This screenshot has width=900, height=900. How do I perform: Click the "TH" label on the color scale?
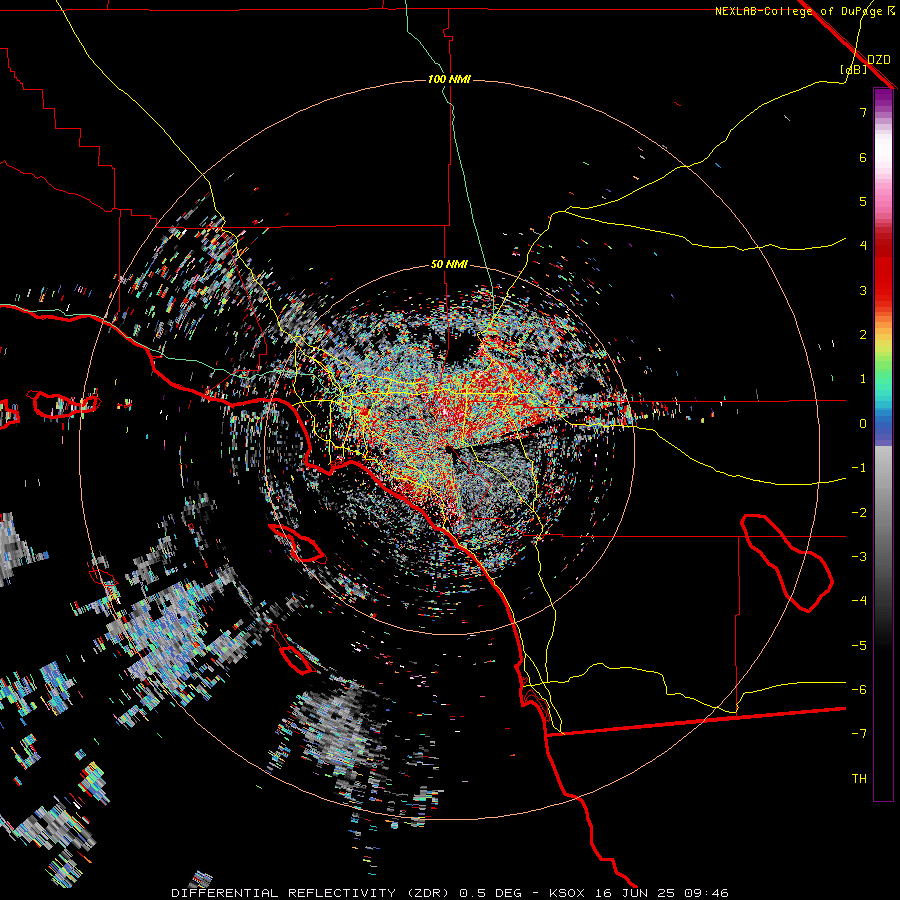click(859, 779)
